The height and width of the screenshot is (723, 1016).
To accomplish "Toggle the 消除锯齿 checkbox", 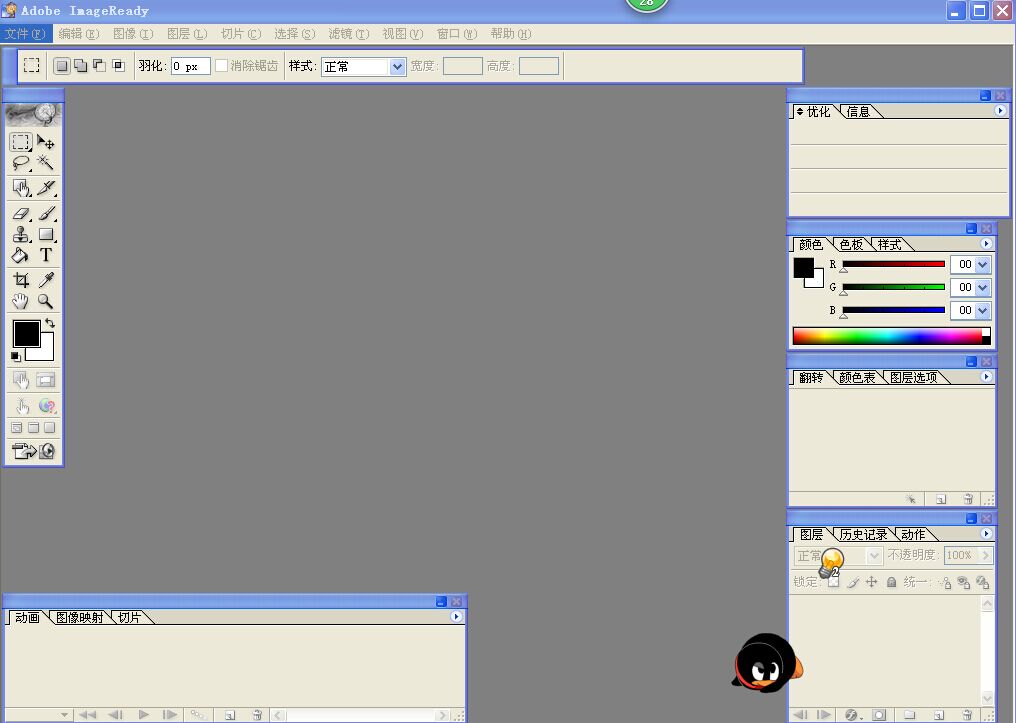I will click(222, 65).
